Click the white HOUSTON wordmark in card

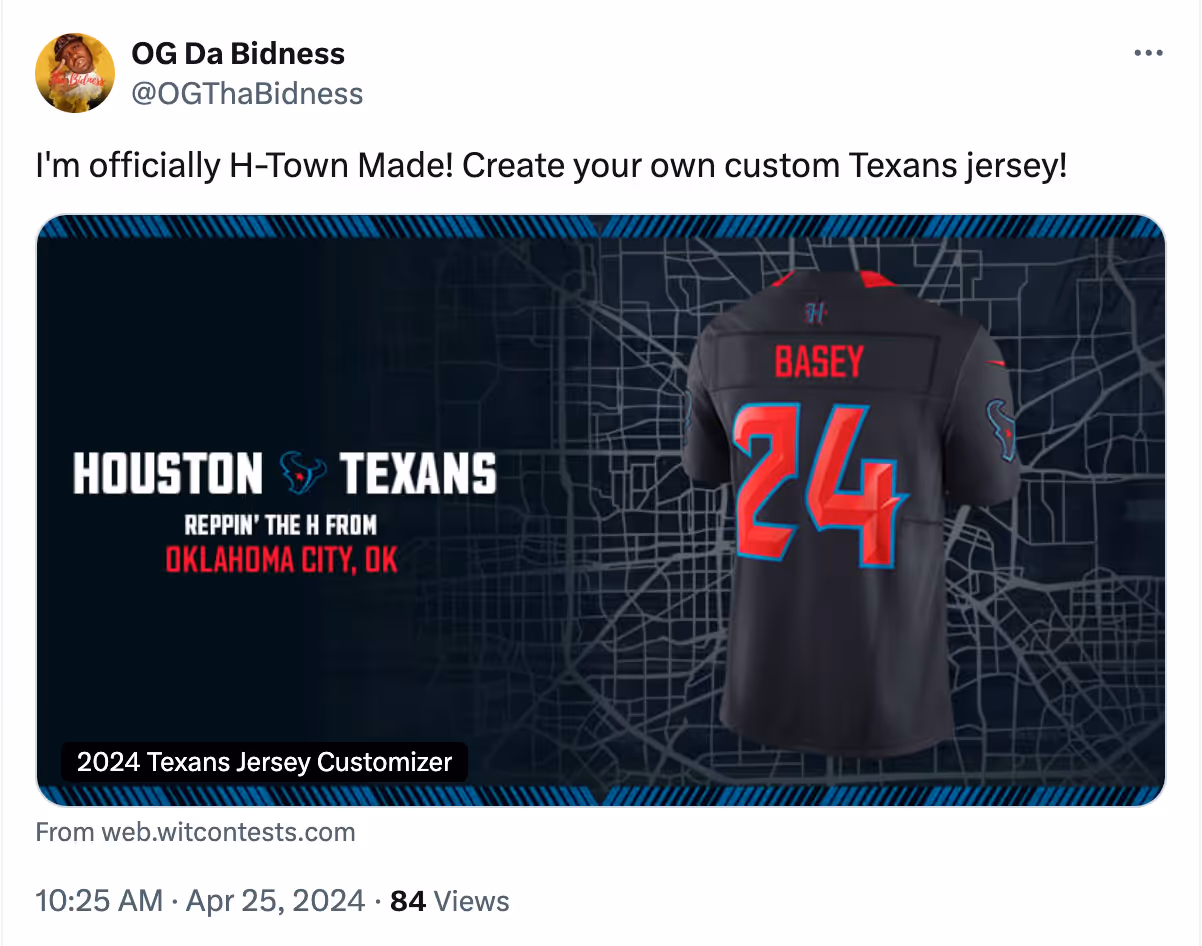pos(168,474)
